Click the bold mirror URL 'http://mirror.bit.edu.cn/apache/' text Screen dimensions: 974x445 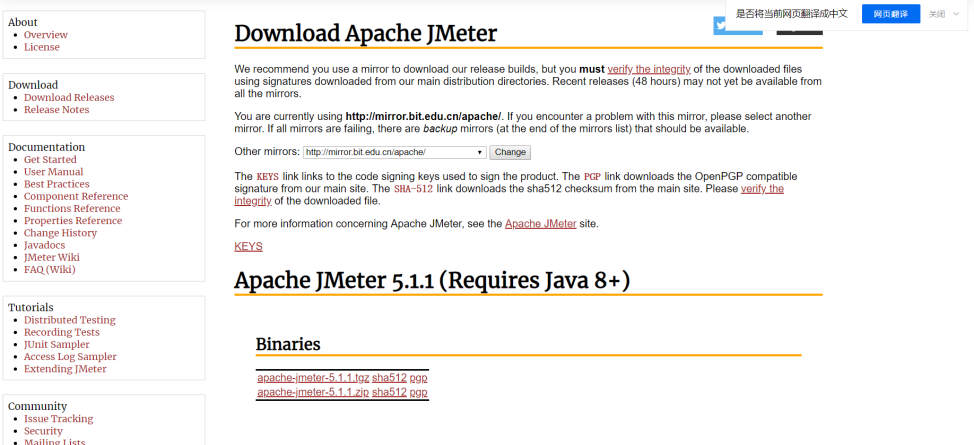click(x=423, y=116)
